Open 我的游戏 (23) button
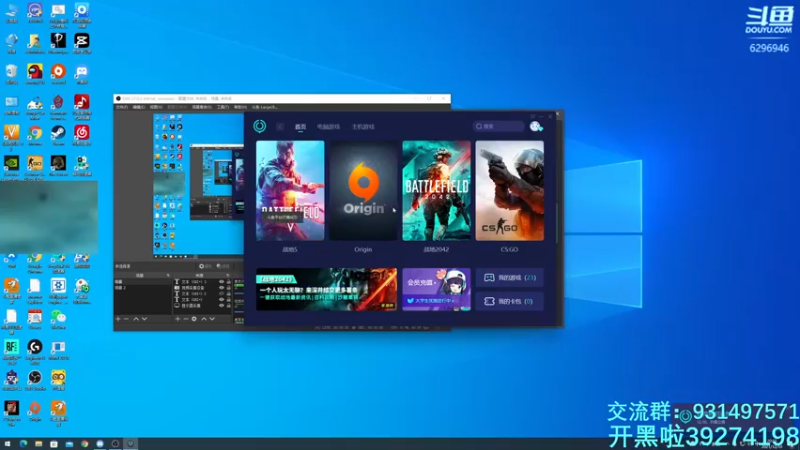Screen dimensions: 800x450 [509, 278]
